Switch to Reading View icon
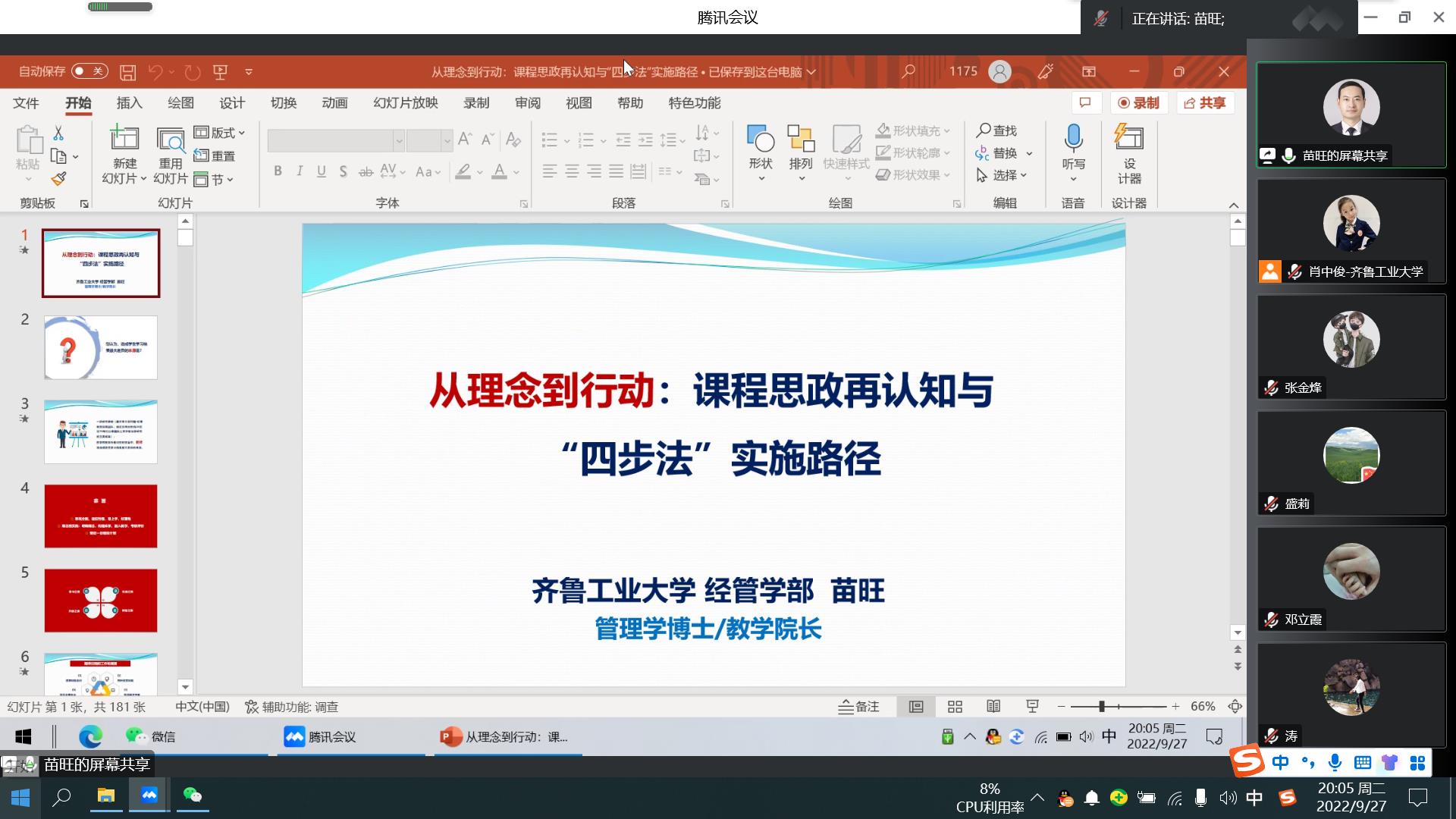The width and height of the screenshot is (1456, 819). click(x=993, y=707)
